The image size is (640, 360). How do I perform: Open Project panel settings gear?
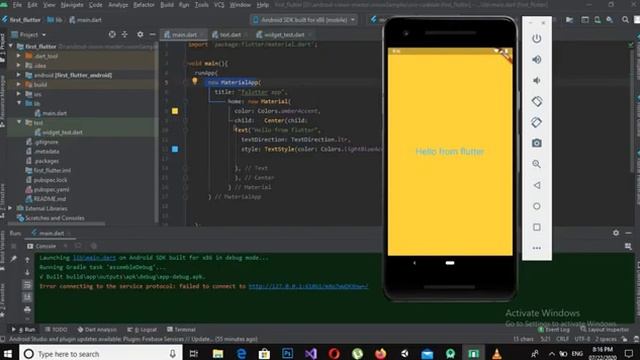[x=140, y=35]
